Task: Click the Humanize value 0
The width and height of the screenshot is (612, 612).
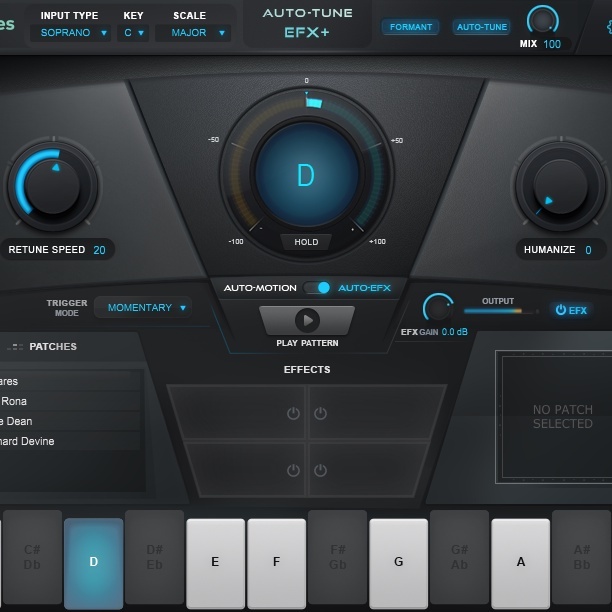Action: point(588,250)
